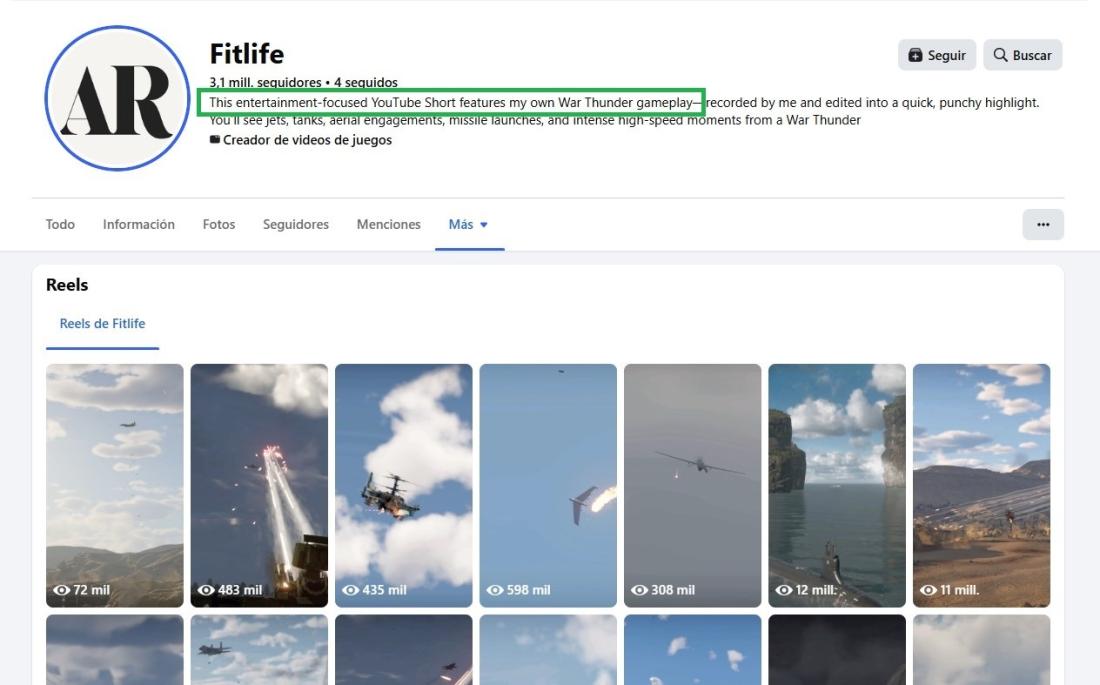This screenshot has height=685, width=1100.
Task: Select the Reels de Fitlife tab
Action: [102, 324]
